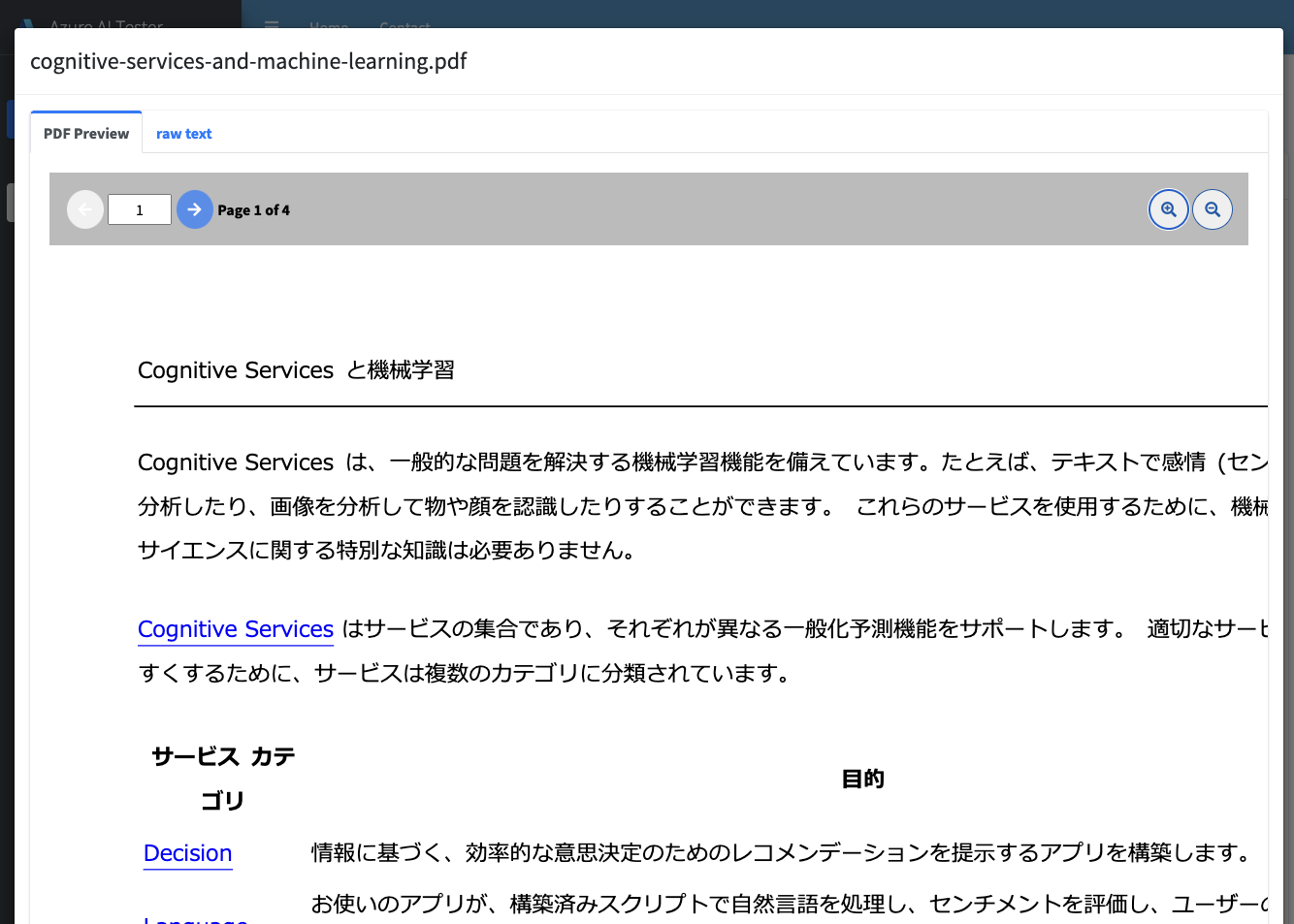Click the cognitive-services-and-machine-learning.pdf title
The height and width of the screenshot is (924, 1294).
pos(248,61)
